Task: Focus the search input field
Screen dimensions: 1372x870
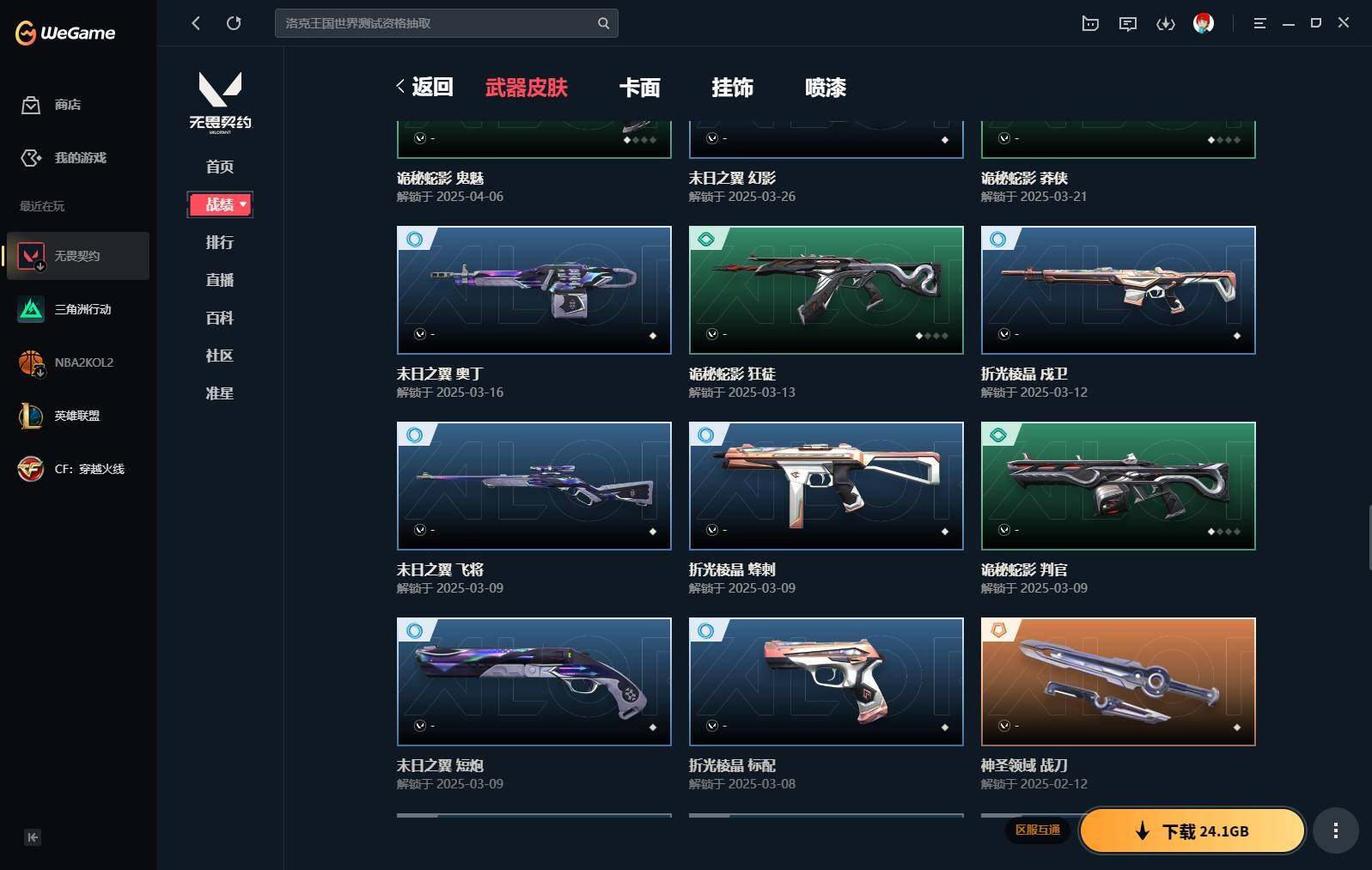Action: tap(438, 23)
